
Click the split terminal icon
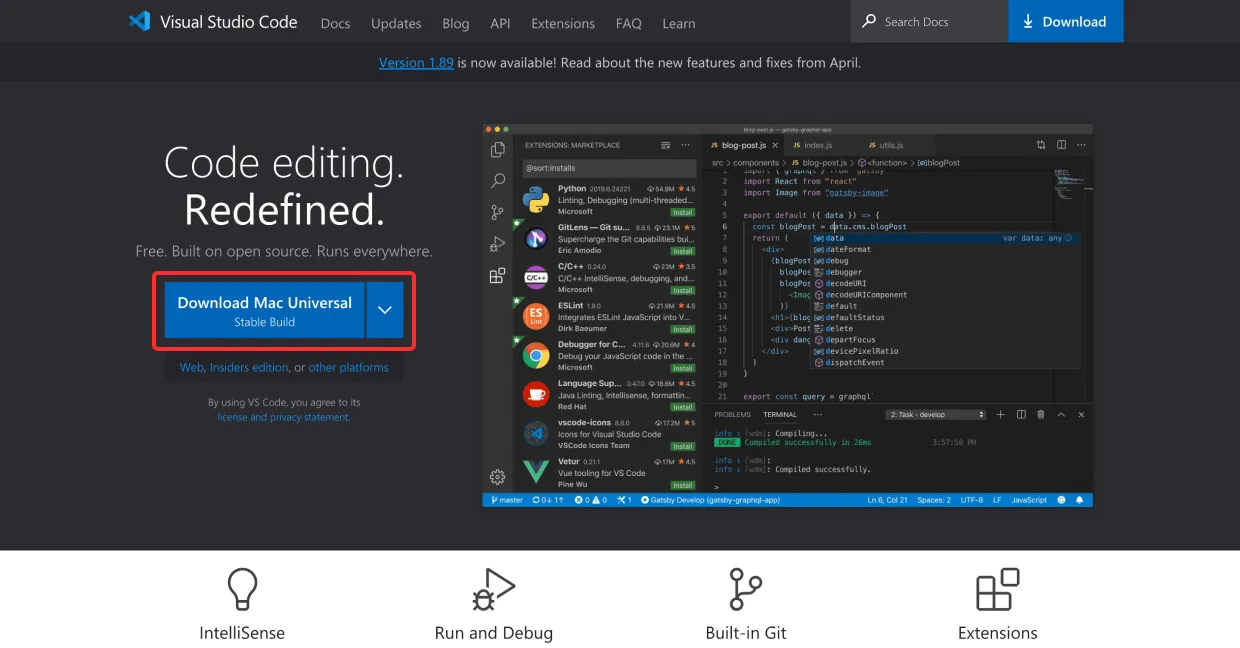click(x=1021, y=414)
